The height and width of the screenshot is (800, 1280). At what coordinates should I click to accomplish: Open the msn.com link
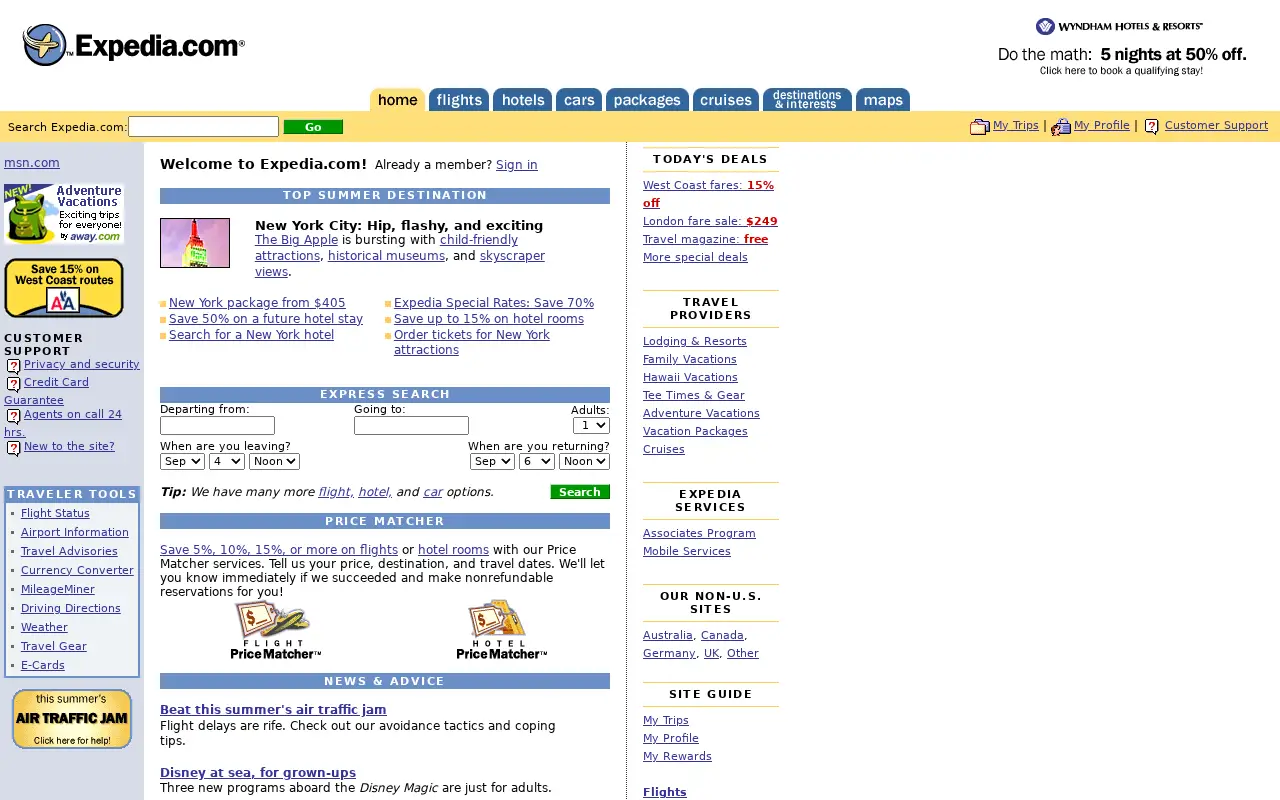click(x=32, y=163)
